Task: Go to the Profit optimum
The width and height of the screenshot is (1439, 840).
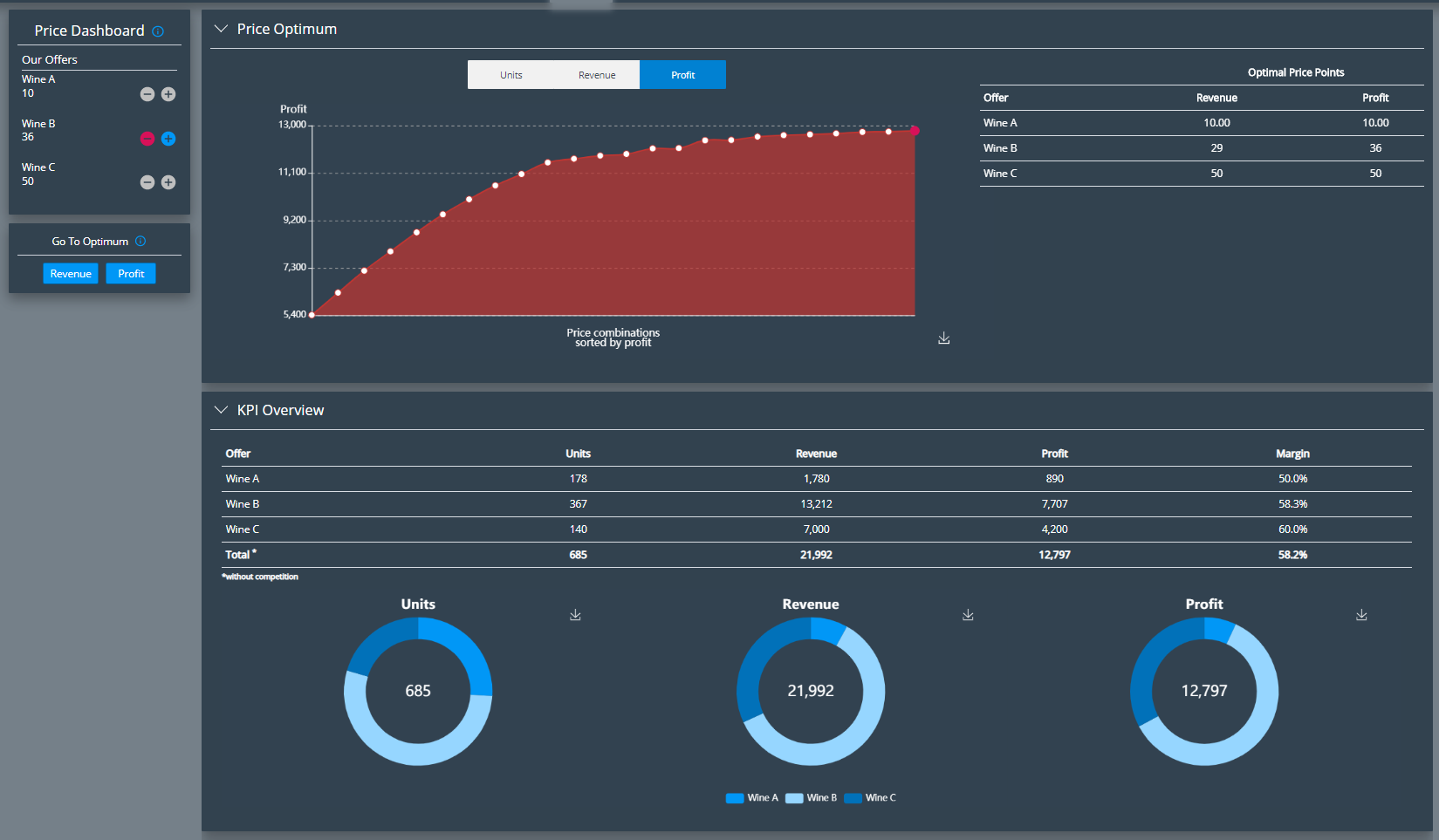Action: (x=131, y=274)
